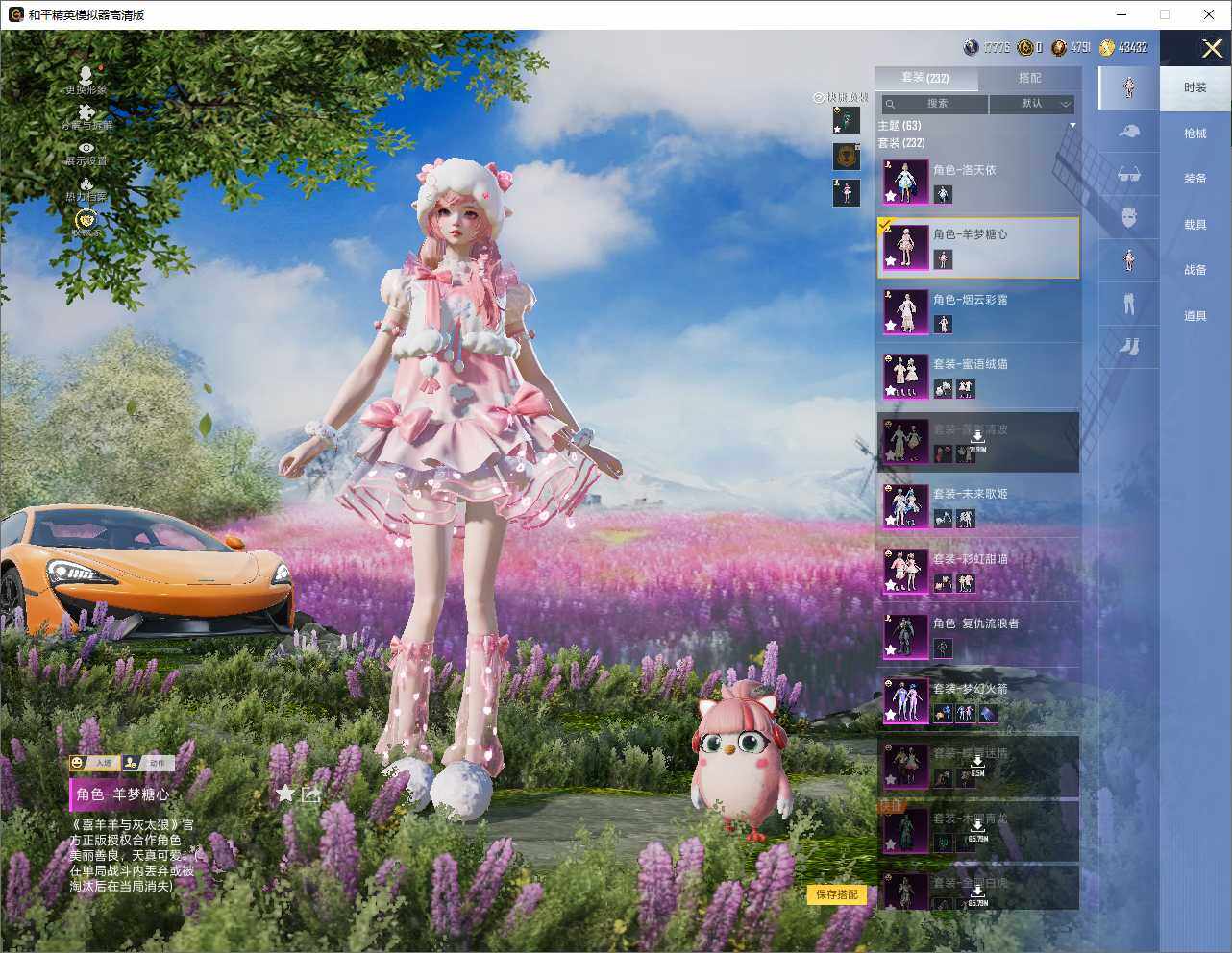Click the sub-item icon under 角色-复仇流浪者
Screen dimensions: 1232x953
pos(943,648)
